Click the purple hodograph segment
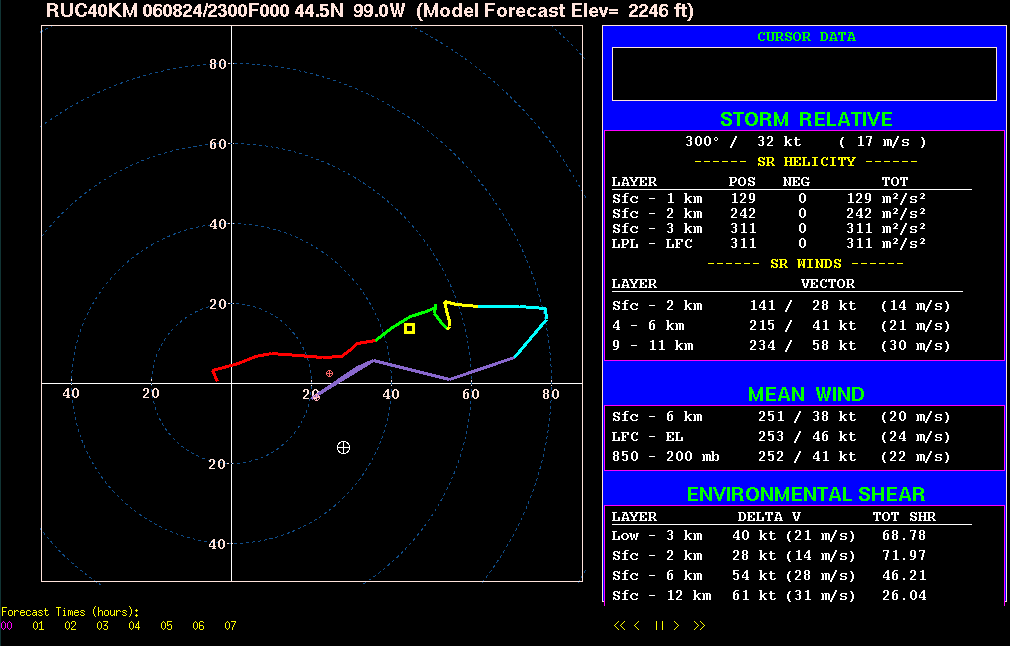The height and width of the screenshot is (646, 1010). pos(410,370)
